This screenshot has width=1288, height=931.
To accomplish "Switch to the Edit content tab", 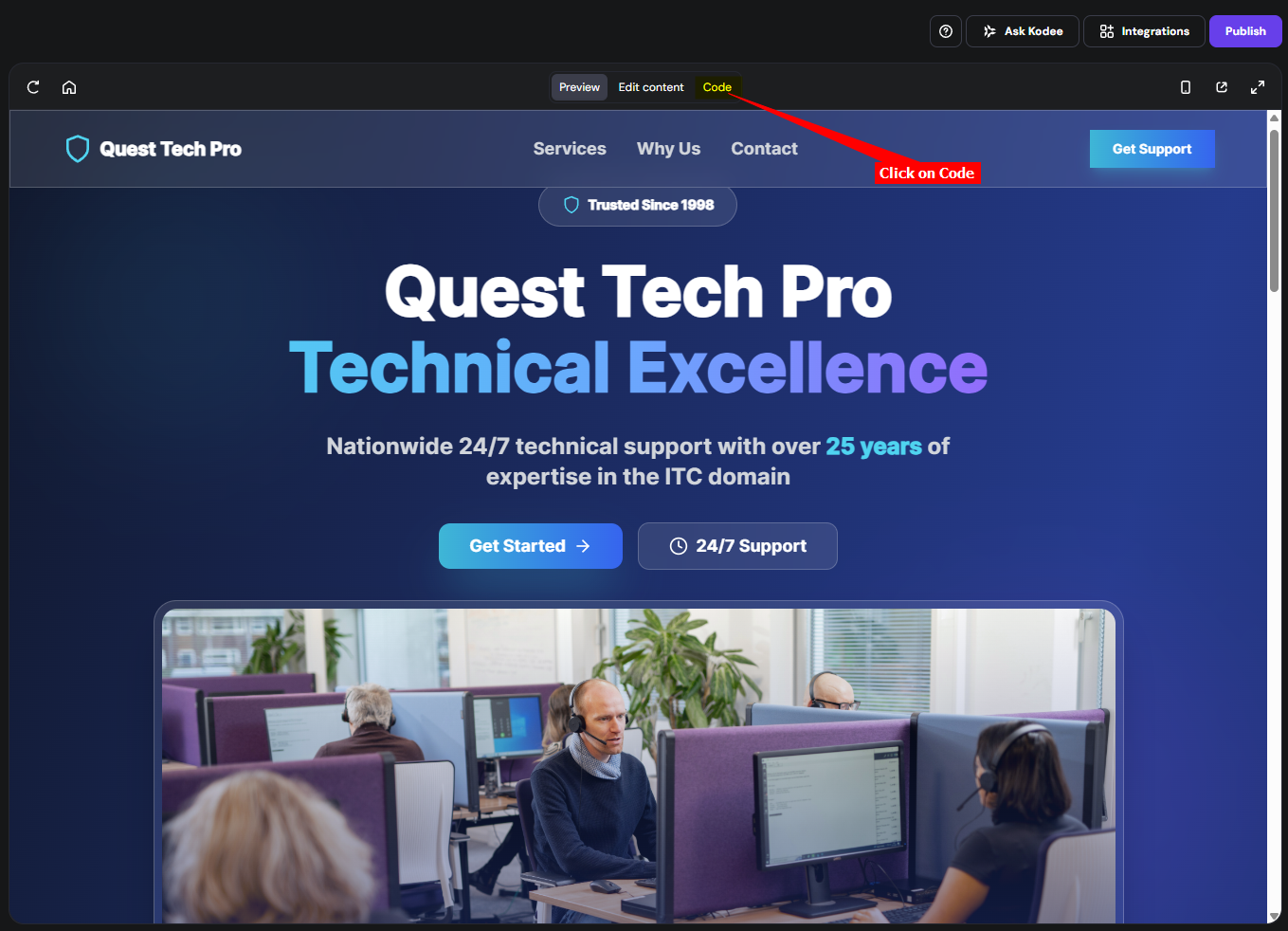I will pyautogui.click(x=651, y=87).
